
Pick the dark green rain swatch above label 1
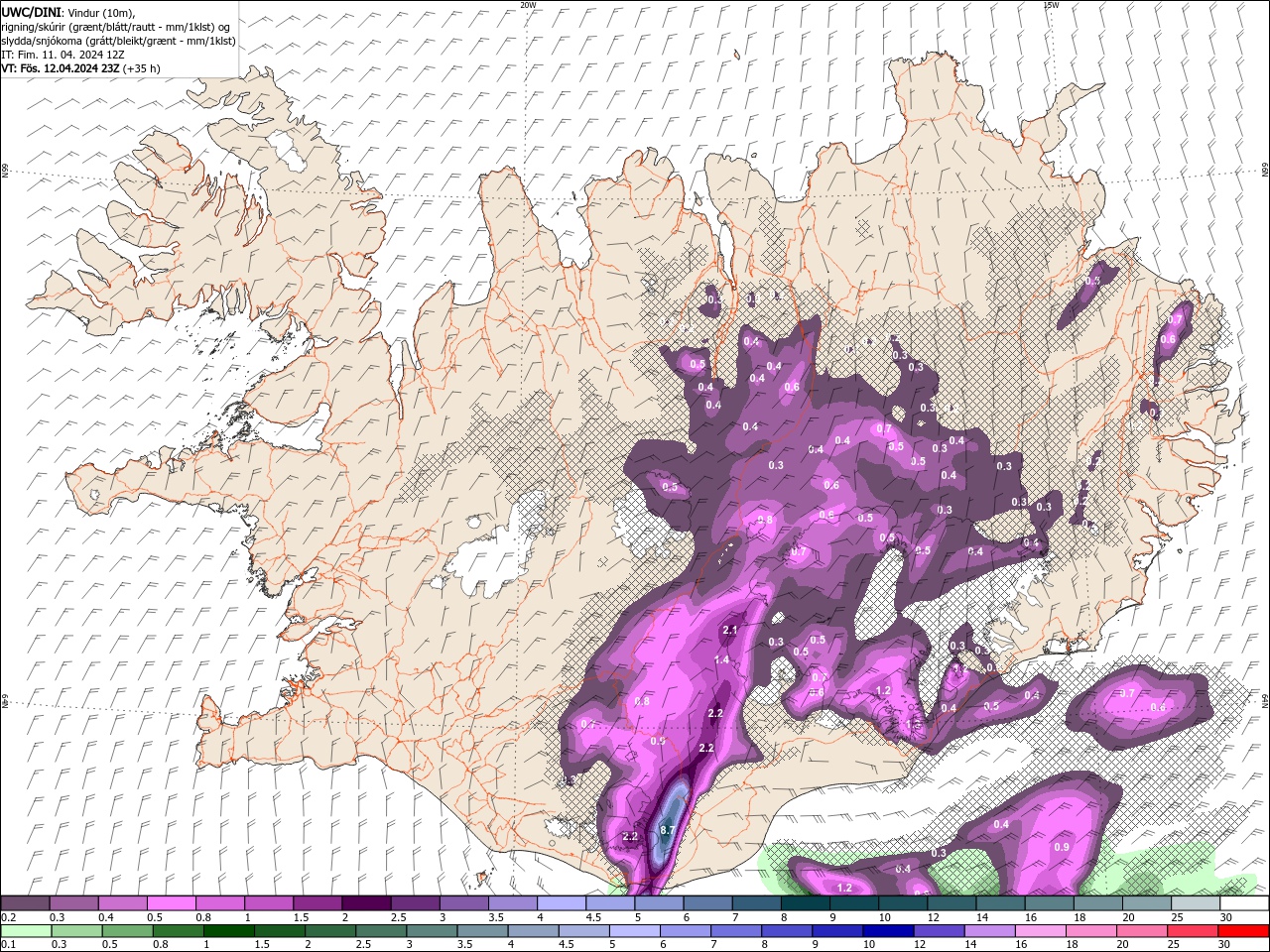click(228, 931)
